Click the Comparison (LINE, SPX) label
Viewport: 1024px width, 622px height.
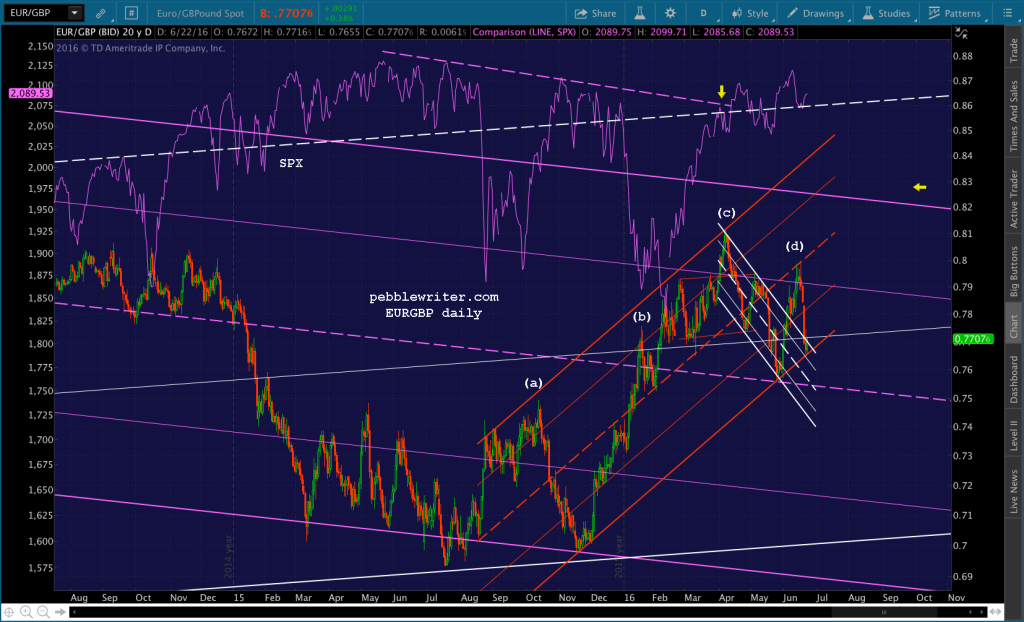[524, 31]
